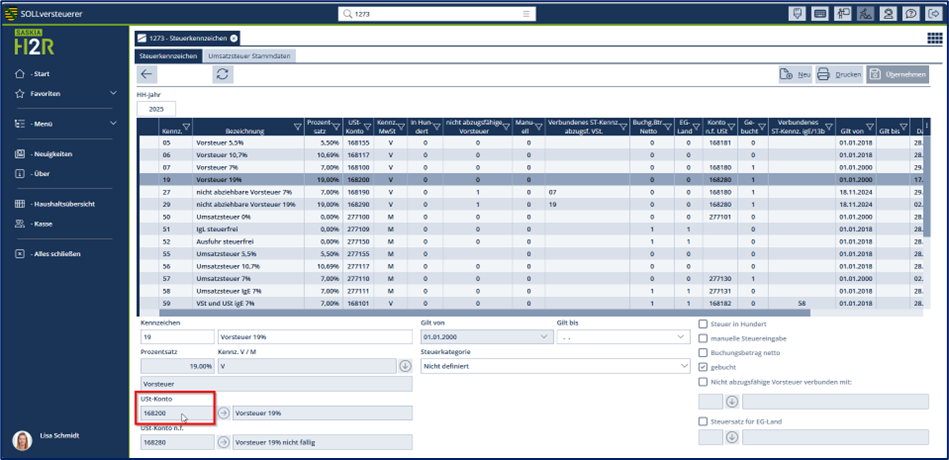949x460 pixels.
Task: Open the grid apps icon
Action: tap(934, 38)
